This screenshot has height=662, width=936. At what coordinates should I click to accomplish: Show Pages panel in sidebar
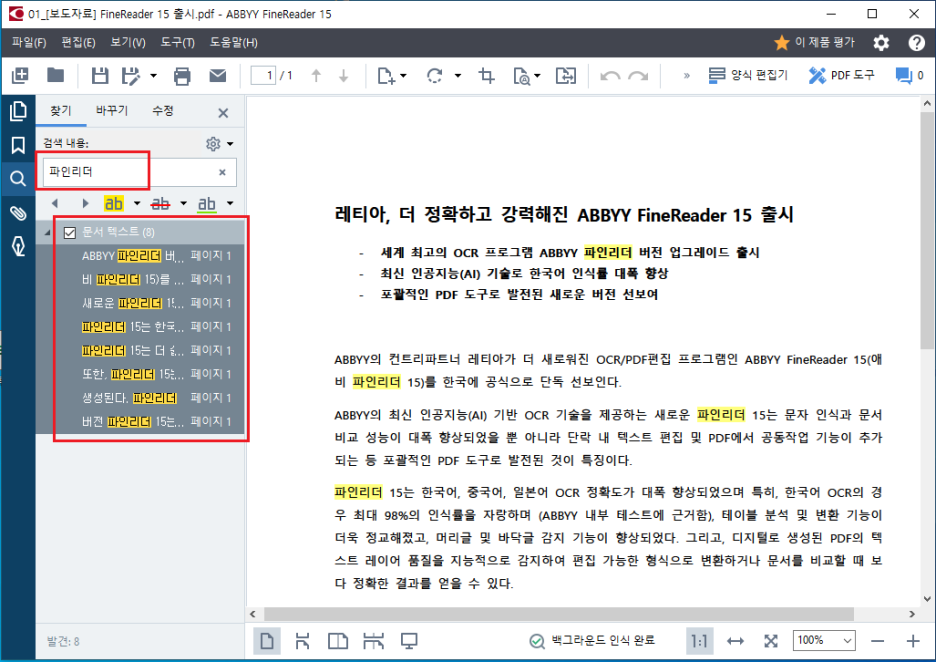[x=18, y=111]
